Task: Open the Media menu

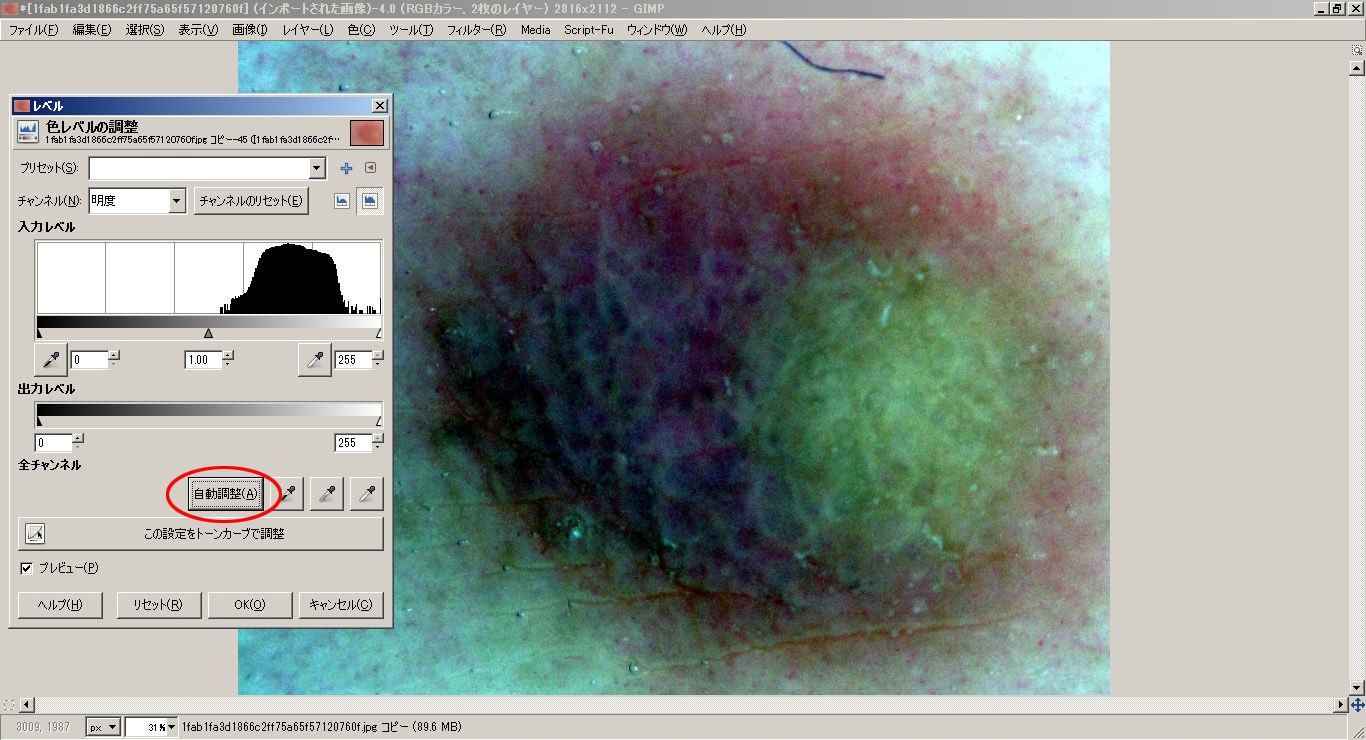Action: coord(536,30)
